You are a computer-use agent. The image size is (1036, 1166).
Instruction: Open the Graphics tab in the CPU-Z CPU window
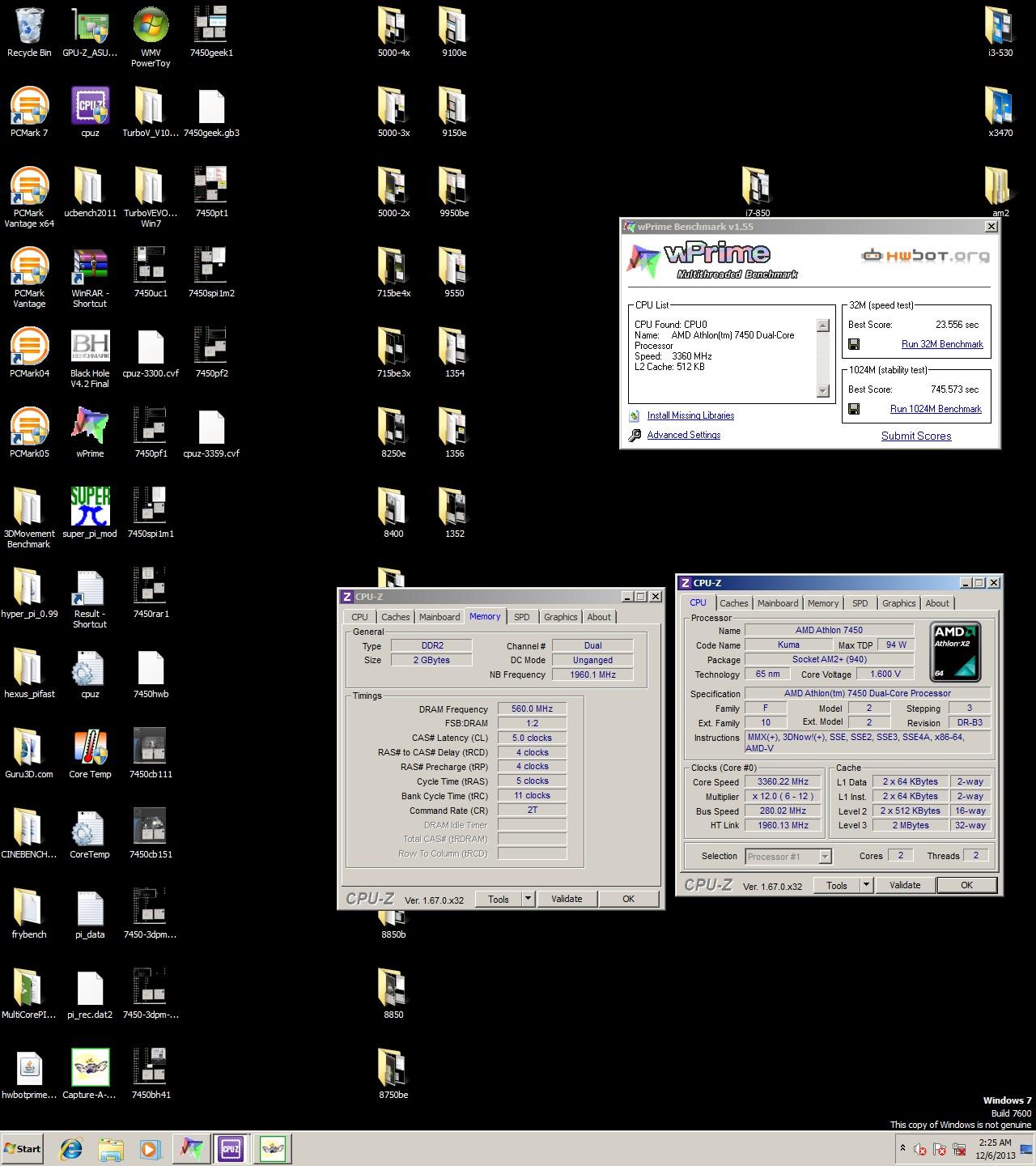coord(898,603)
